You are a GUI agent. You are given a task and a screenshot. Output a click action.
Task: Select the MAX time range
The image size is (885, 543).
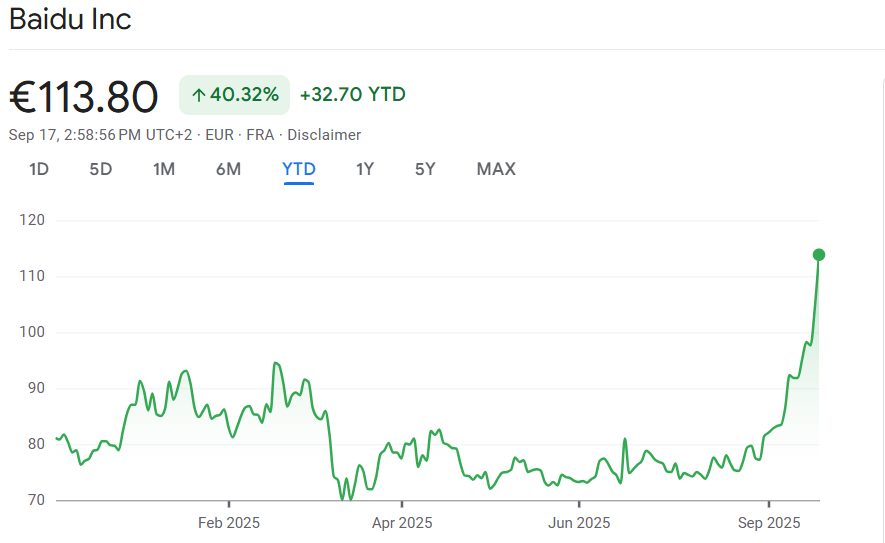coord(496,169)
